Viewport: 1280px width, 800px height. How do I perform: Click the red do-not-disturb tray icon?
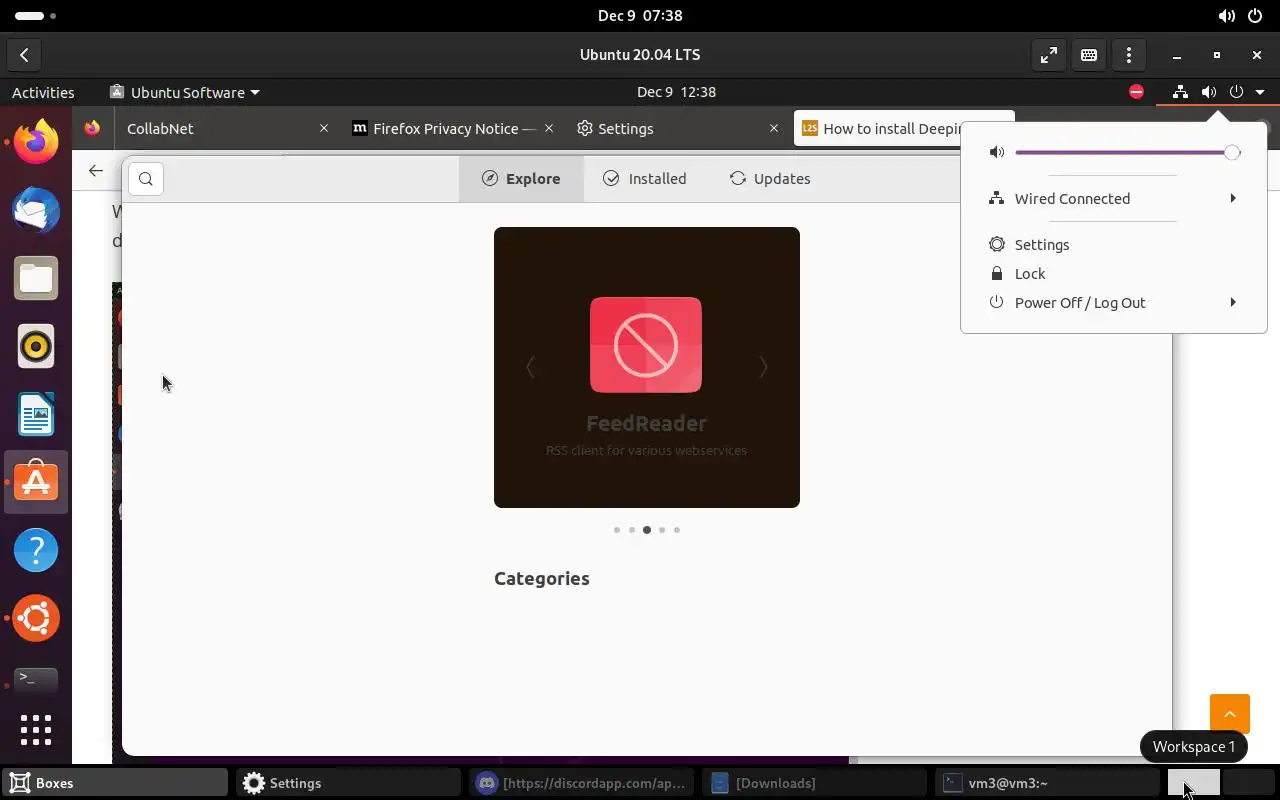click(1136, 92)
